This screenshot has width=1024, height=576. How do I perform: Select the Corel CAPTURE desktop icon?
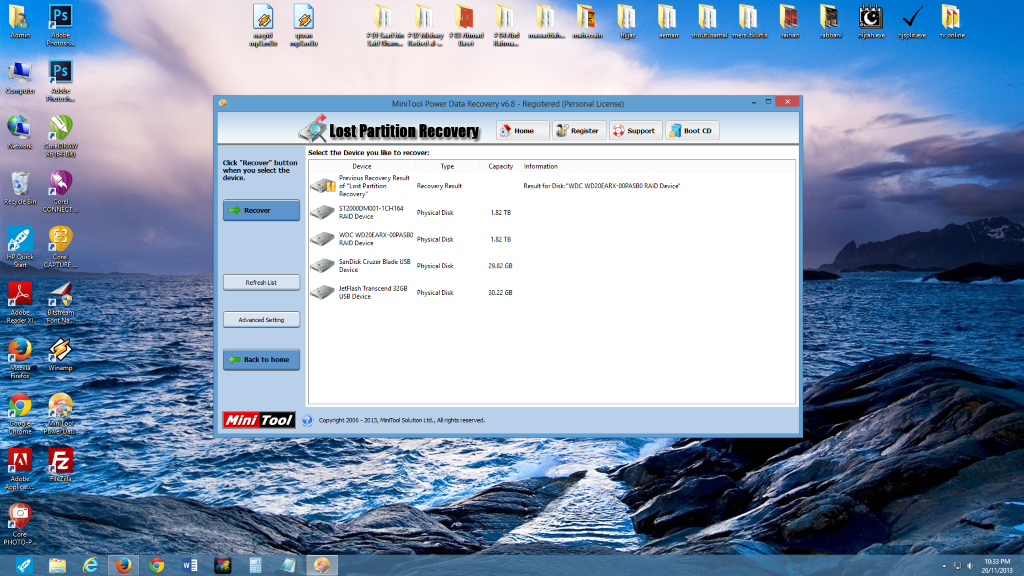point(60,248)
